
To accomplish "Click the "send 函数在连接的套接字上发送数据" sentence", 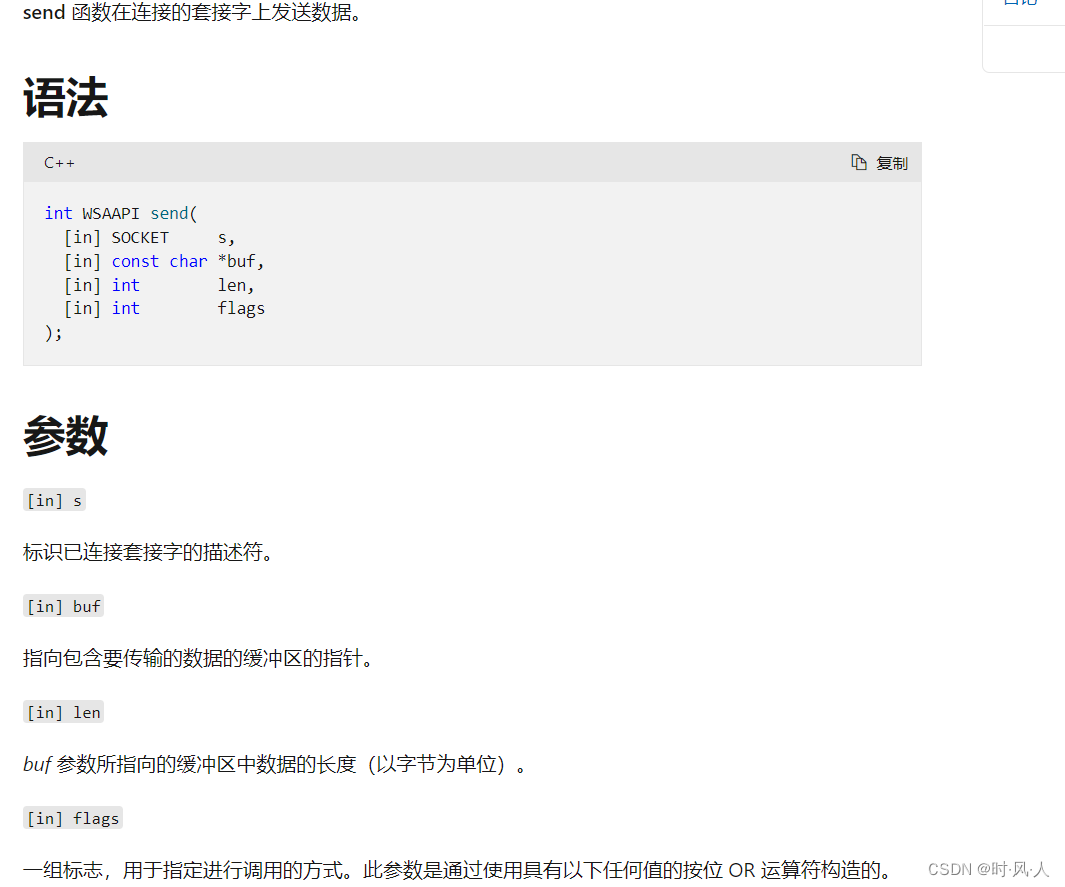I will (x=192, y=12).
